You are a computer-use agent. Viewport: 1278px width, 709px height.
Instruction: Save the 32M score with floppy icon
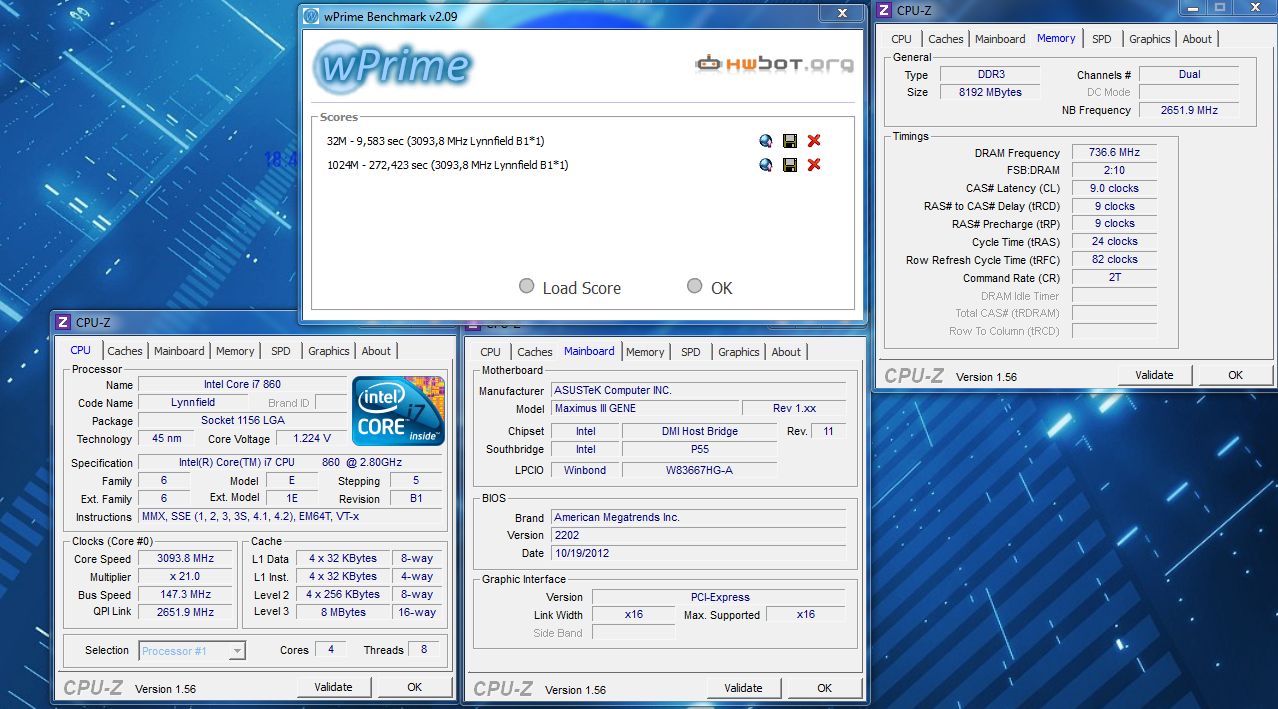(x=790, y=141)
